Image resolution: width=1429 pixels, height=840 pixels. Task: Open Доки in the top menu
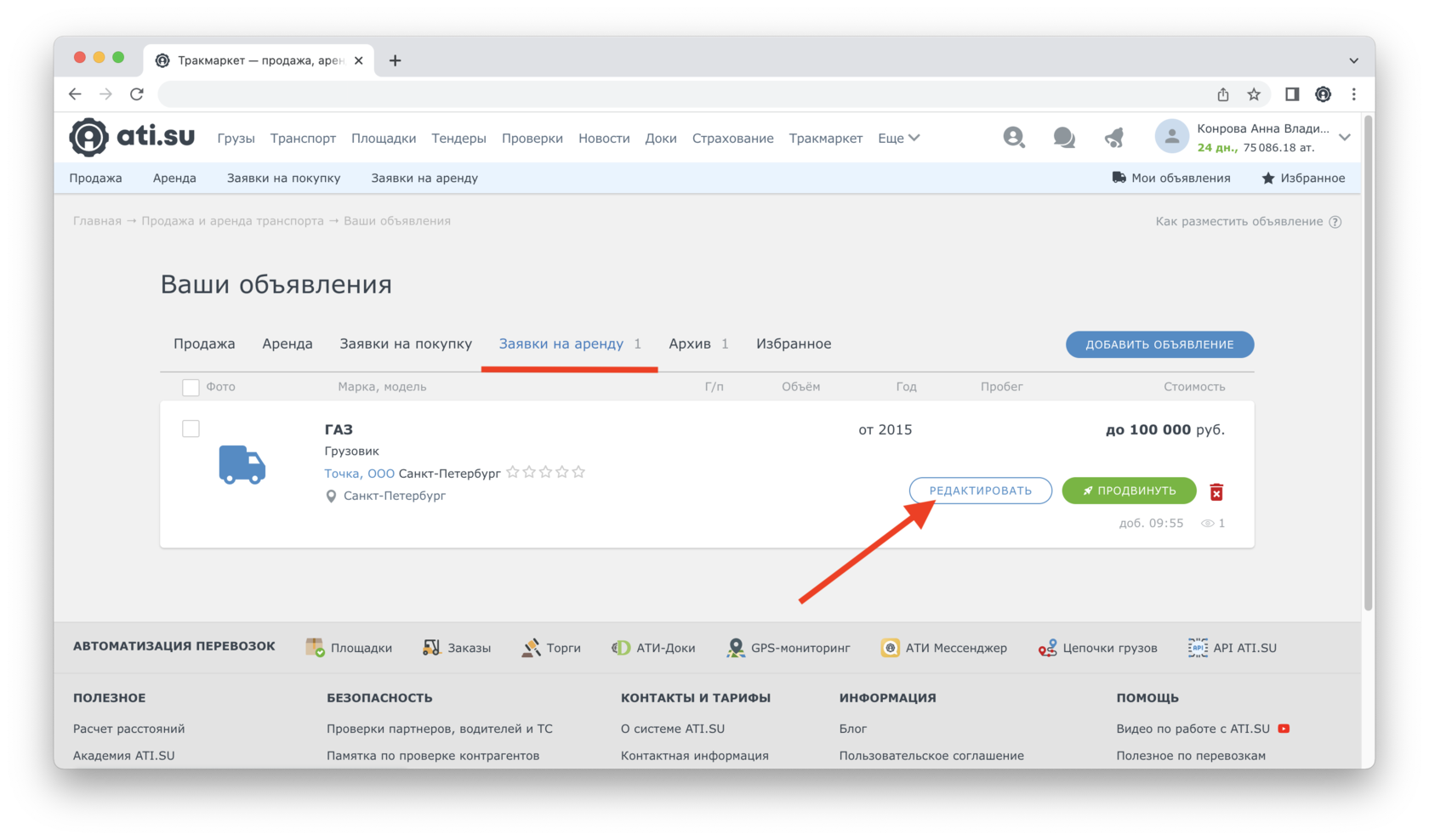point(661,138)
